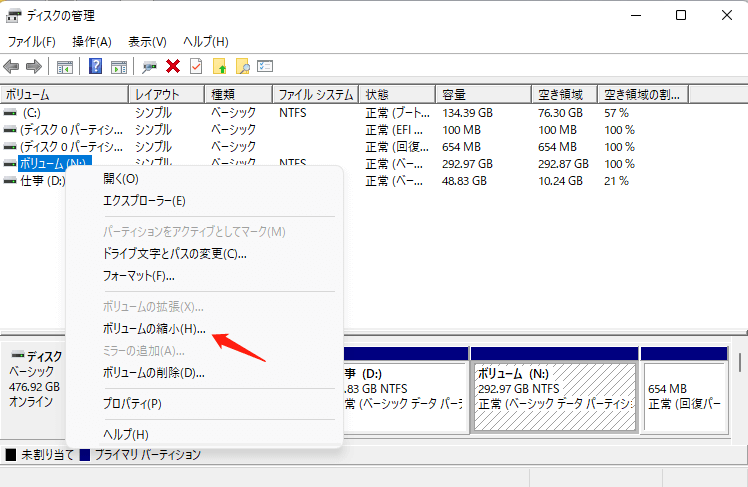748x487 pixels.
Task: Sort by ファイル システム column header
Action: point(315,94)
